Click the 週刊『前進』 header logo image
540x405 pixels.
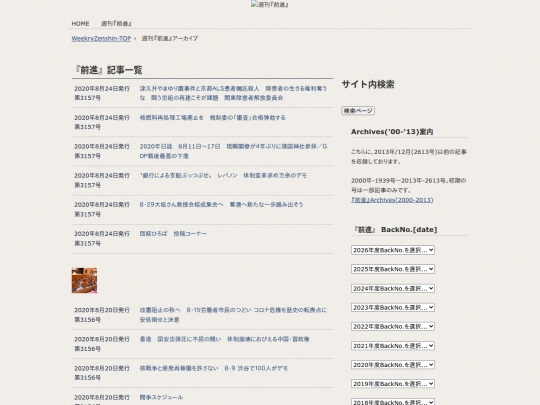click(270, 4)
